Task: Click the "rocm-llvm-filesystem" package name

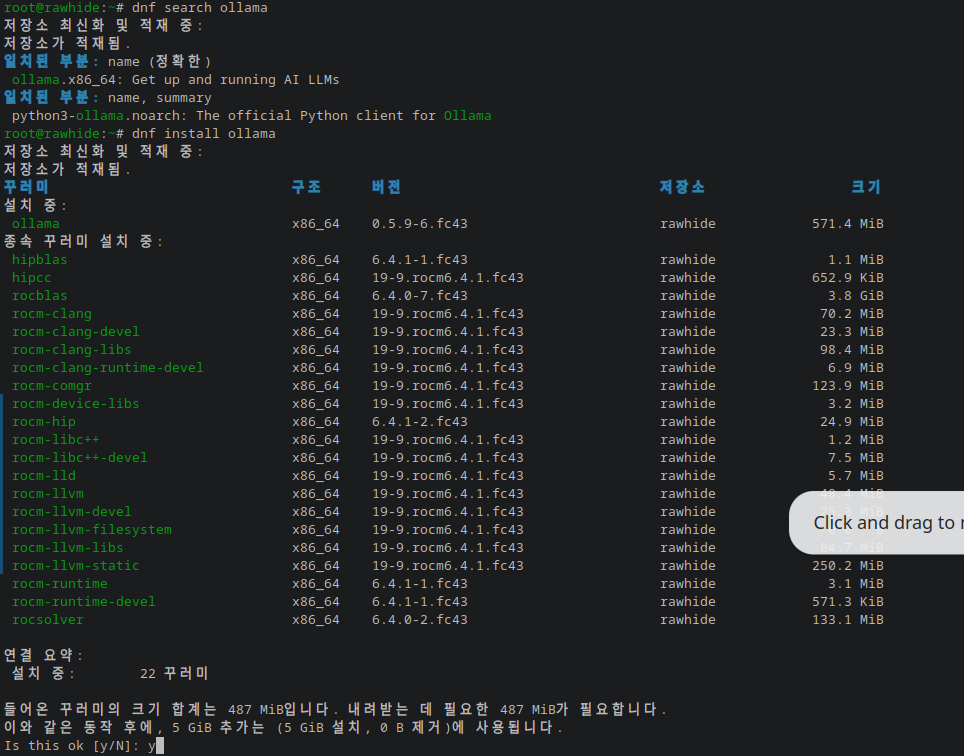Action: [92, 530]
